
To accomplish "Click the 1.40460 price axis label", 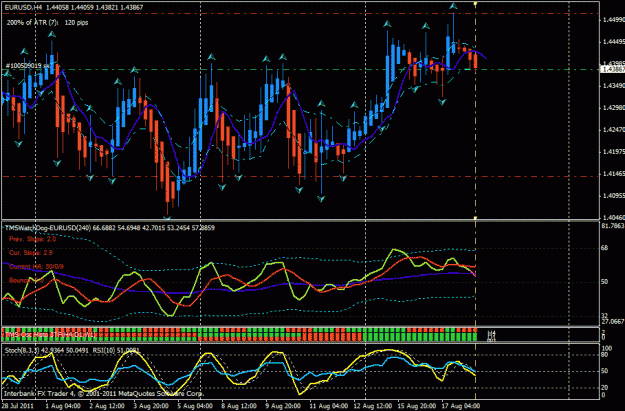I will (x=613, y=218).
